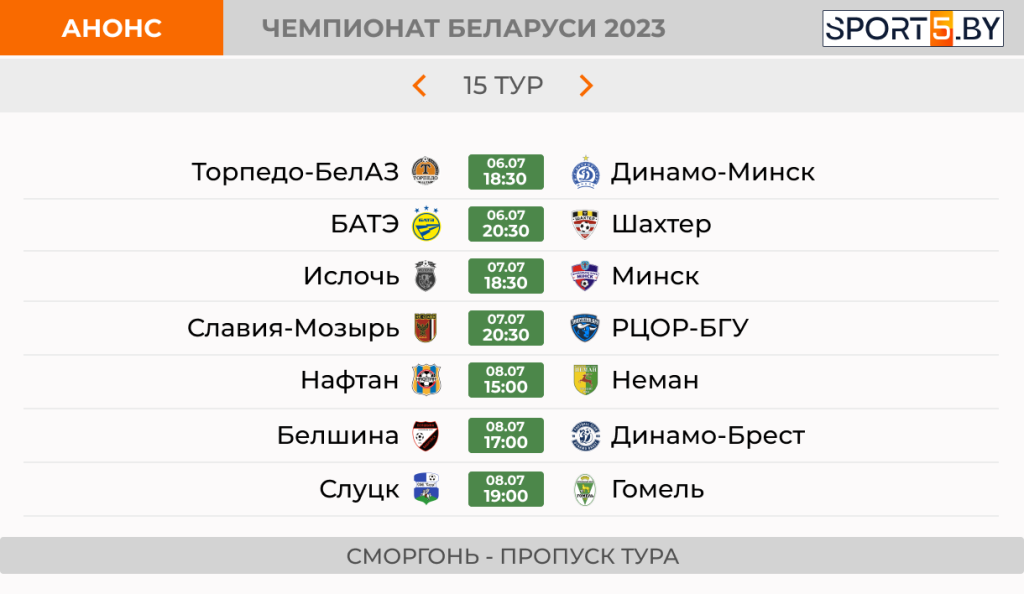1024x594 pixels.
Task: Click the BATE yellow club crest
Action: [426, 224]
